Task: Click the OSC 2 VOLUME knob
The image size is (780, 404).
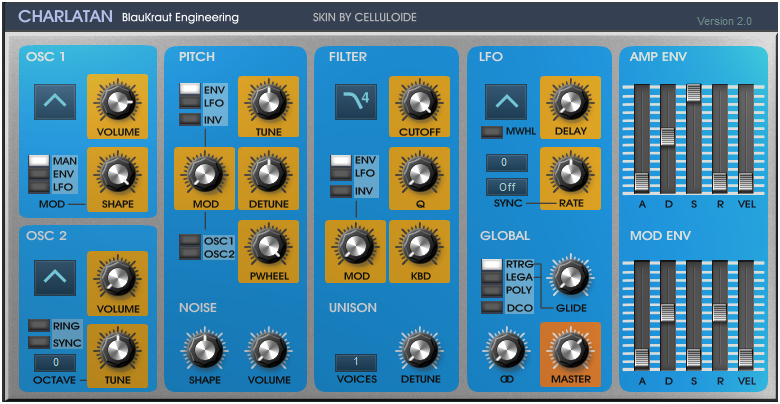Action: tap(117, 278)
